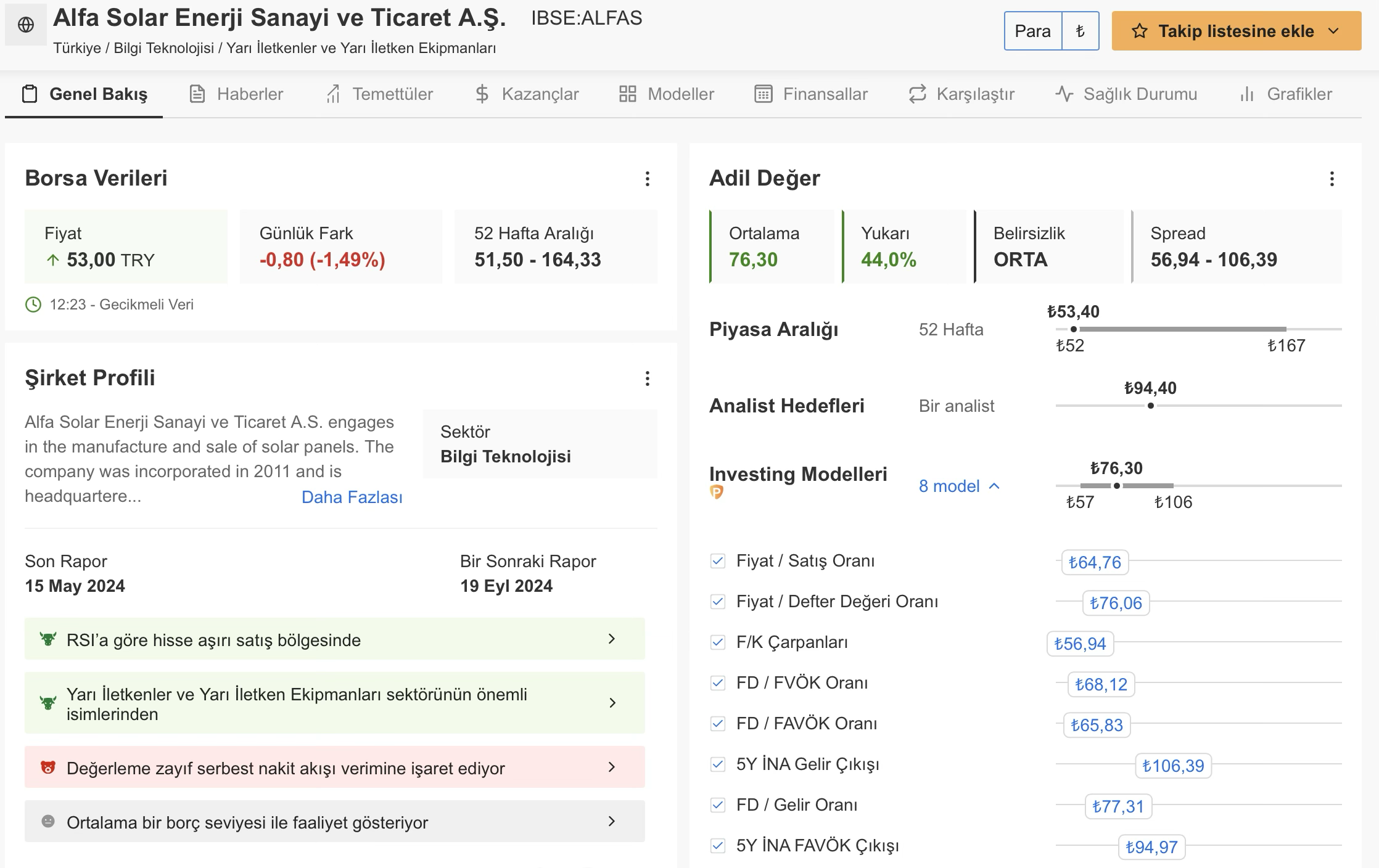Click the bar chart icon beside Grafikler
This screenshot has width=1379, height=868.
click(1247, 94)
